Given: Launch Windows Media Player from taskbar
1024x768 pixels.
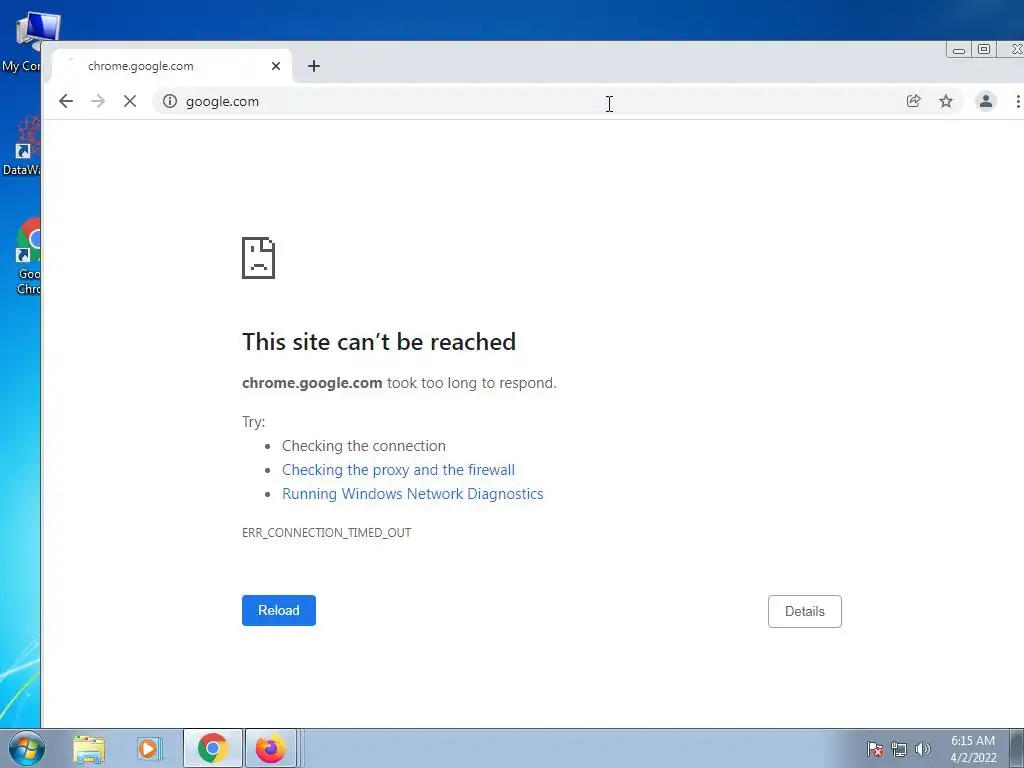Looking at the screenshot, I should (149, 748).
